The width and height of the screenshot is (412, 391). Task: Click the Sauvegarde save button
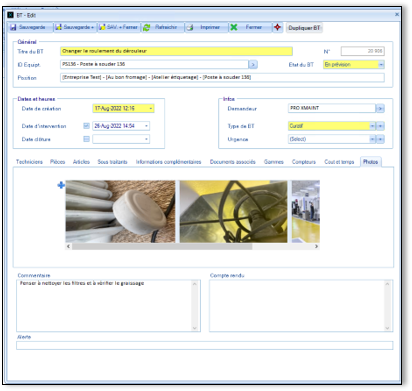(30, 27)
